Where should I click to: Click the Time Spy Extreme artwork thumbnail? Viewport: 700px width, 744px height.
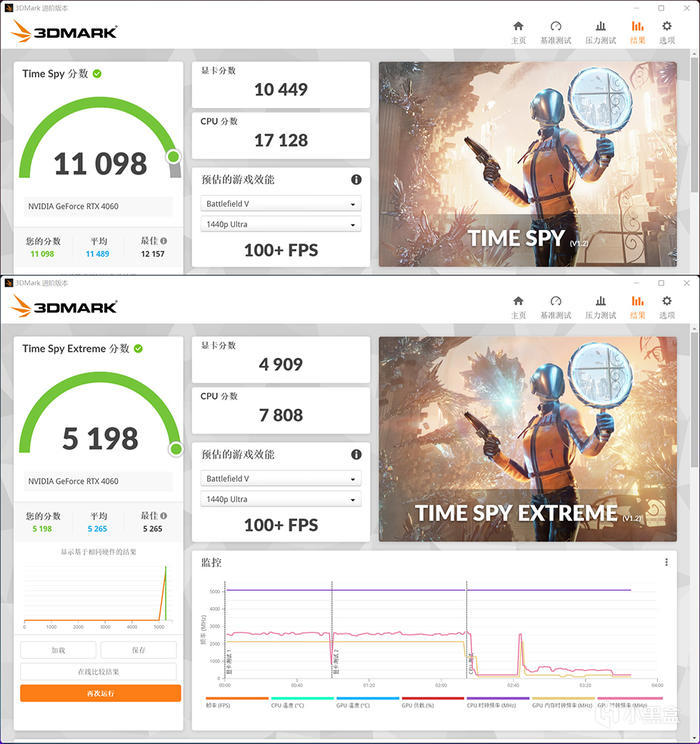click(528, 439)
